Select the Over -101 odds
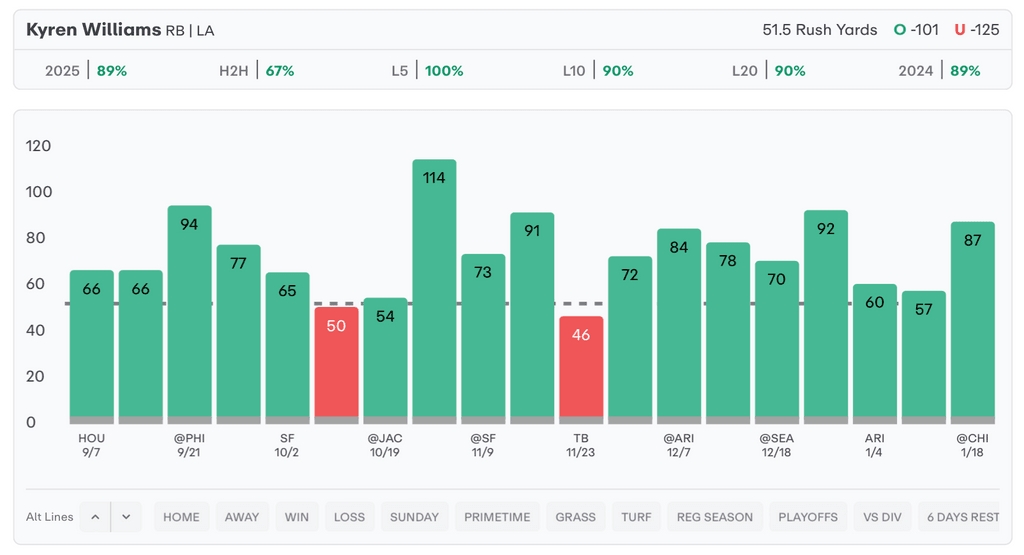Image resolution: width=1024 pixels, height=555 pixels. coord(917,30)
